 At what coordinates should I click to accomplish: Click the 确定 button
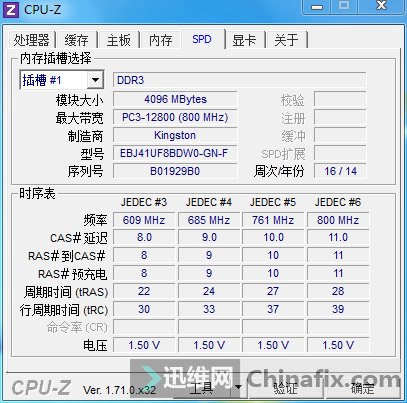[x=362, y=388]
